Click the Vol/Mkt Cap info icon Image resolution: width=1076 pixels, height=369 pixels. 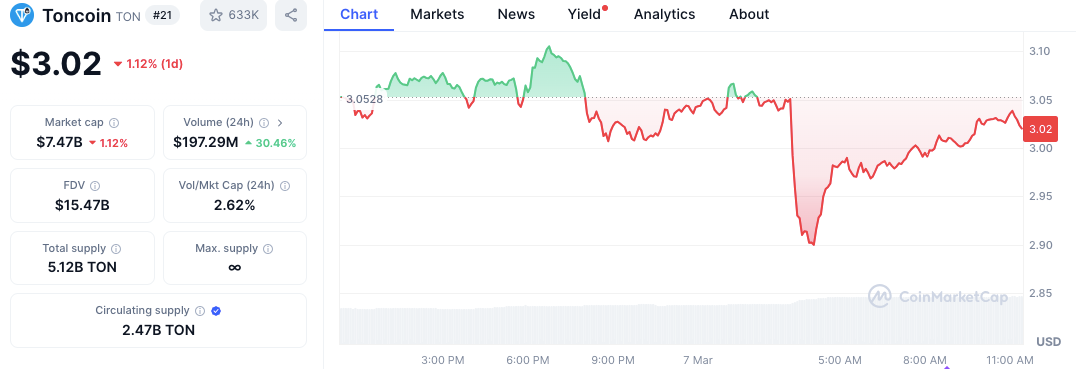(285, 186)
